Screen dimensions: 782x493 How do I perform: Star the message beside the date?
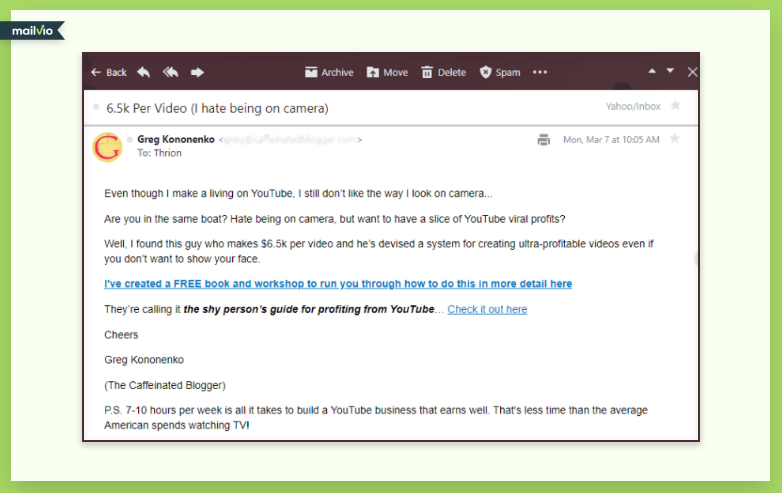click(x=675, y=139)
